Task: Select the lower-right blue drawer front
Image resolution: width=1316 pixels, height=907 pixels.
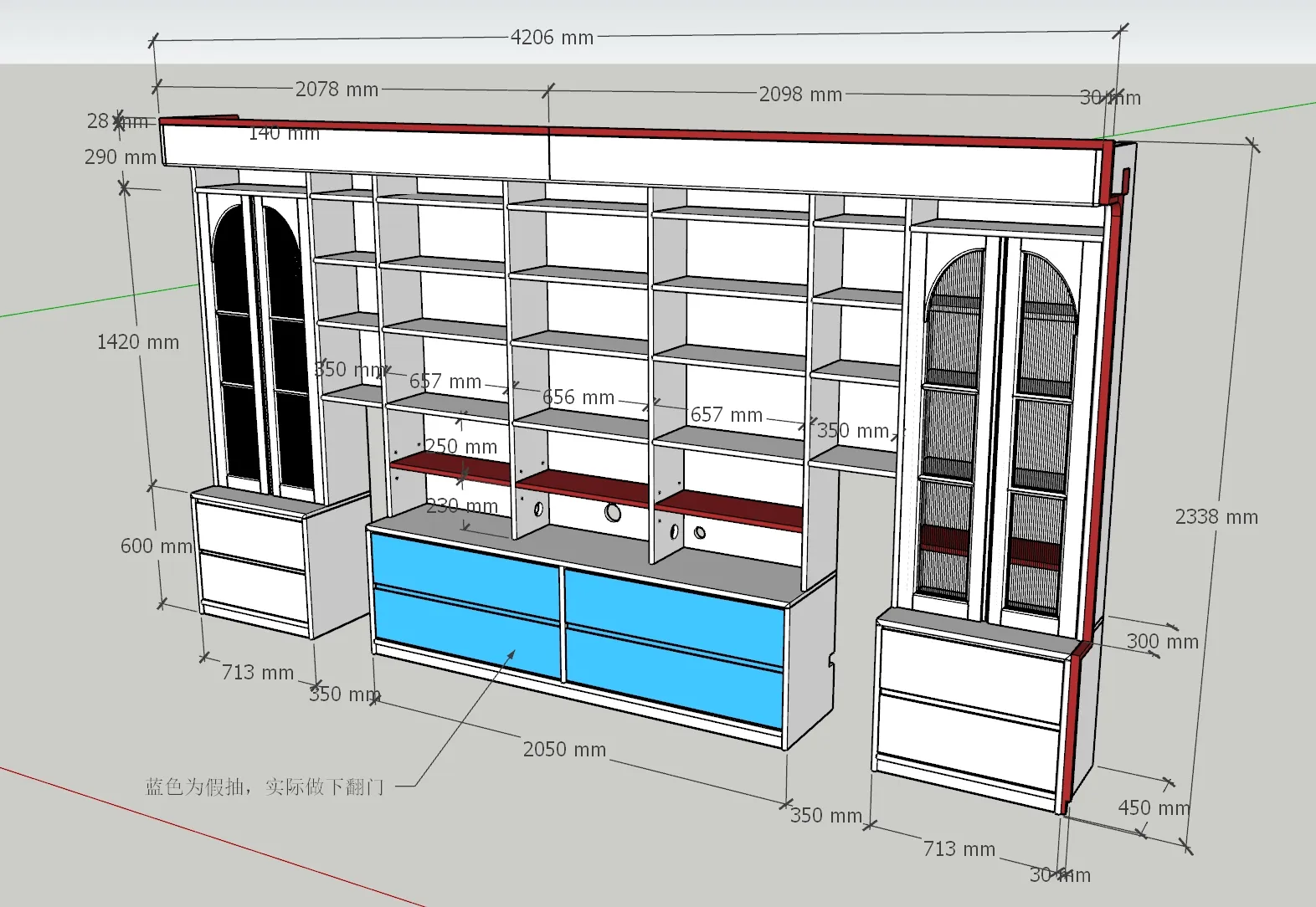Action: pyautogui.click(x=674, y=676)
